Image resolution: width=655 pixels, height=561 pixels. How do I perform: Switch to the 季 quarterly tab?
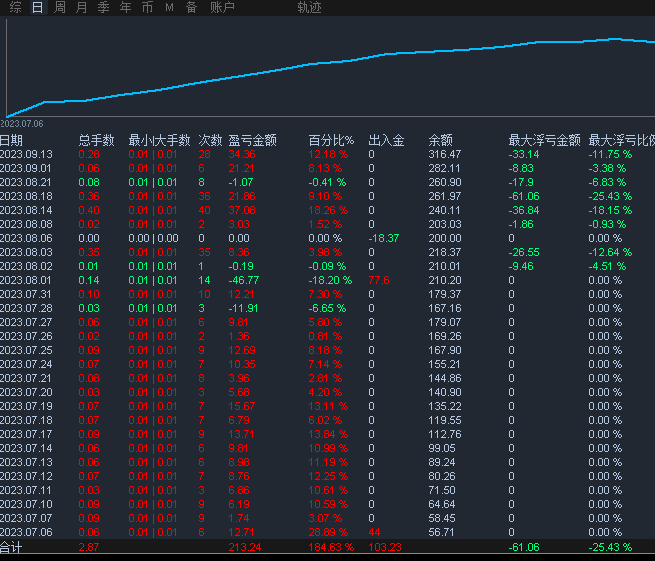tap(103, 7)
